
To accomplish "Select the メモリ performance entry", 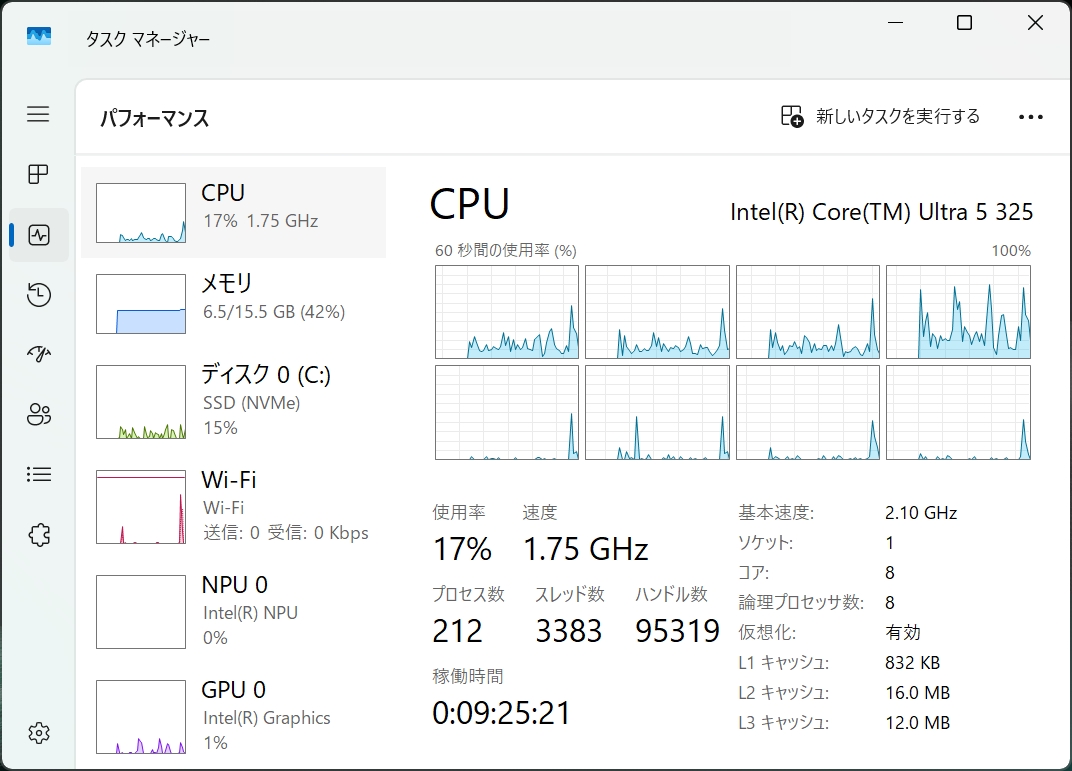I will pyautogui.click(x=233, y=303).
